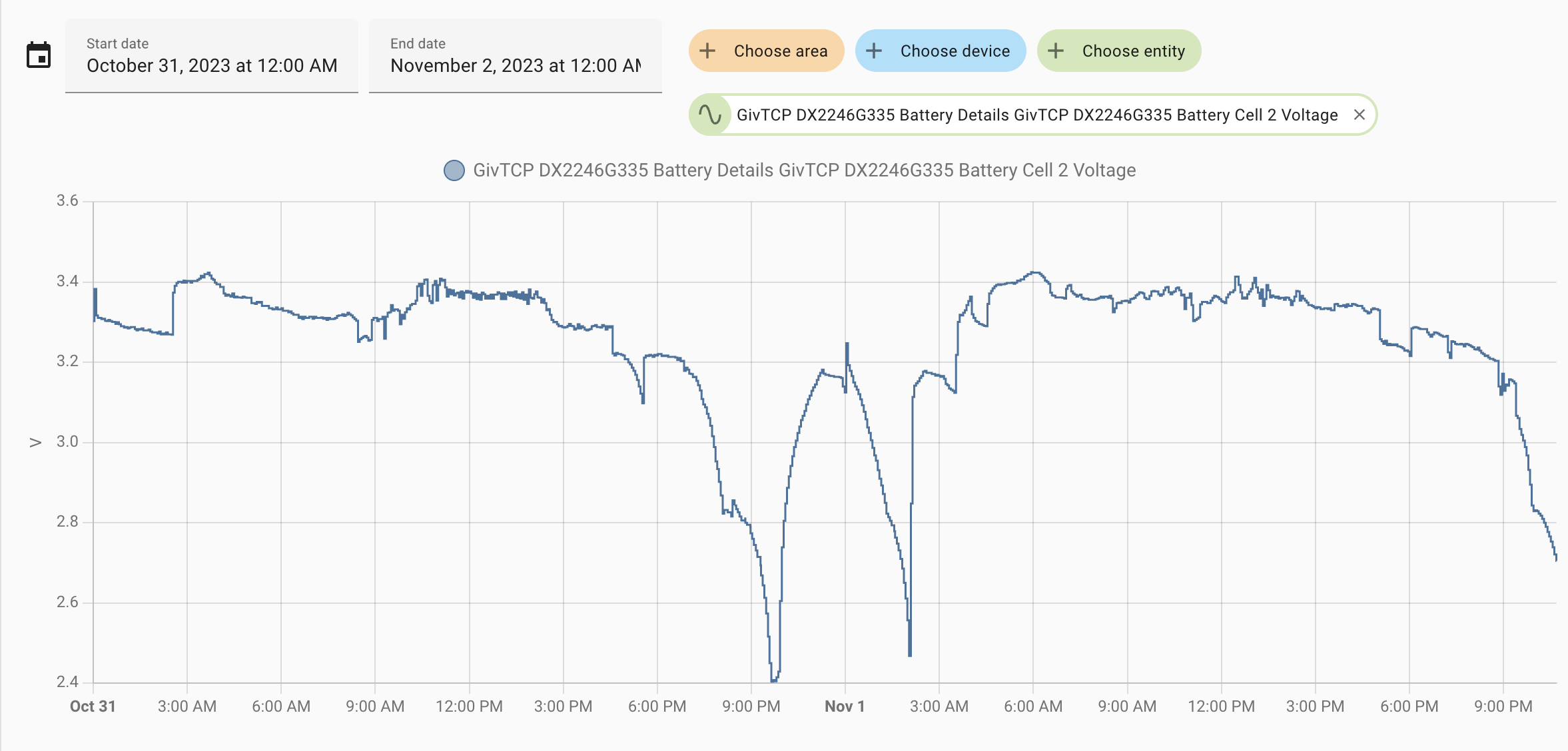Open the Choose area picker

coord(767,51)
